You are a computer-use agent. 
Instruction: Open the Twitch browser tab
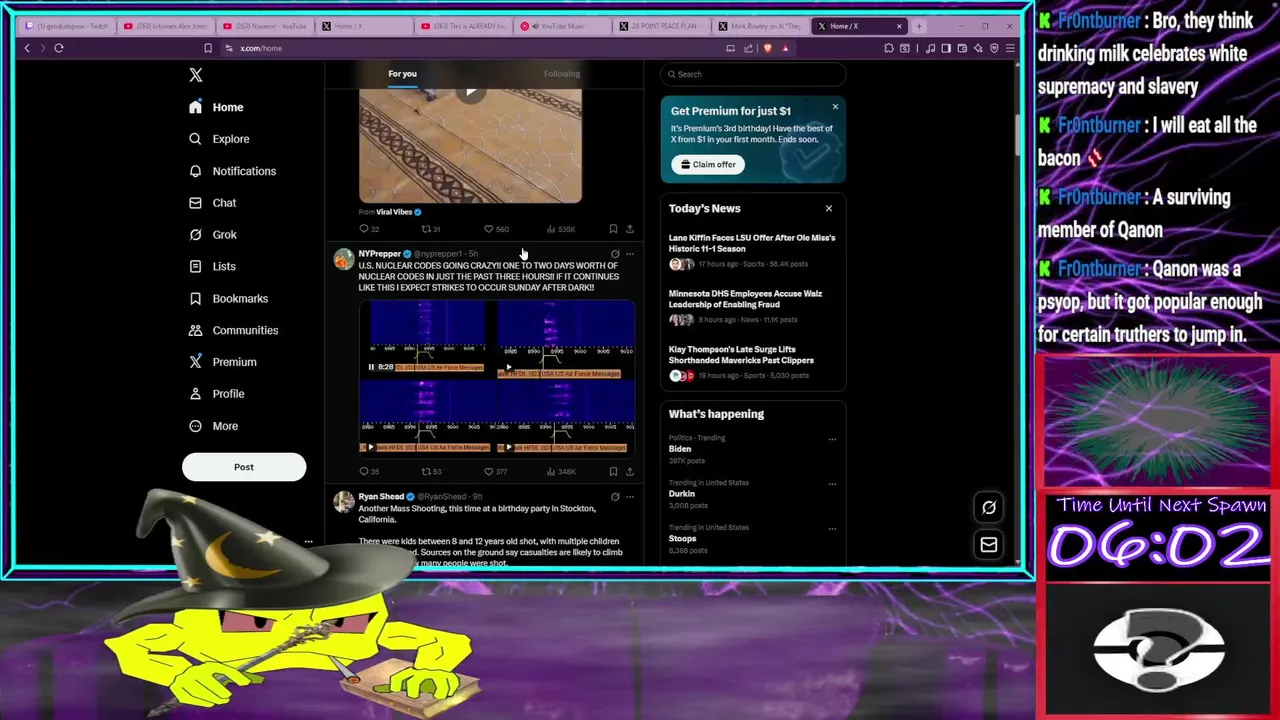pos(66,26)
